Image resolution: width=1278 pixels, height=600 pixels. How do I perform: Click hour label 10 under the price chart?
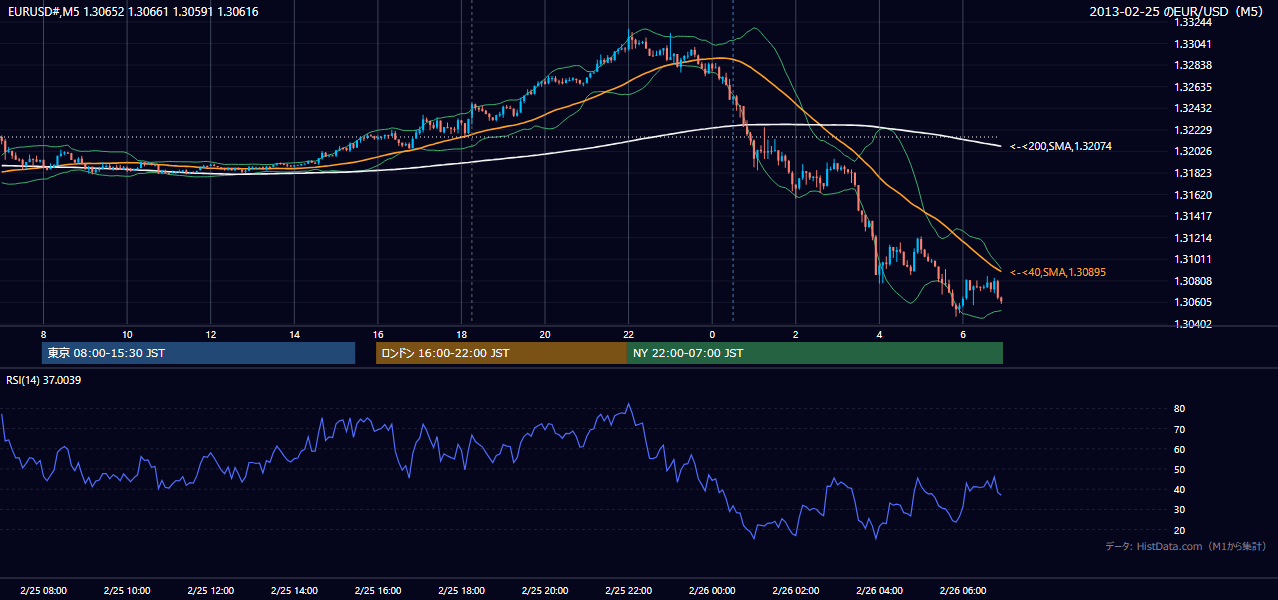click(127, 334)
